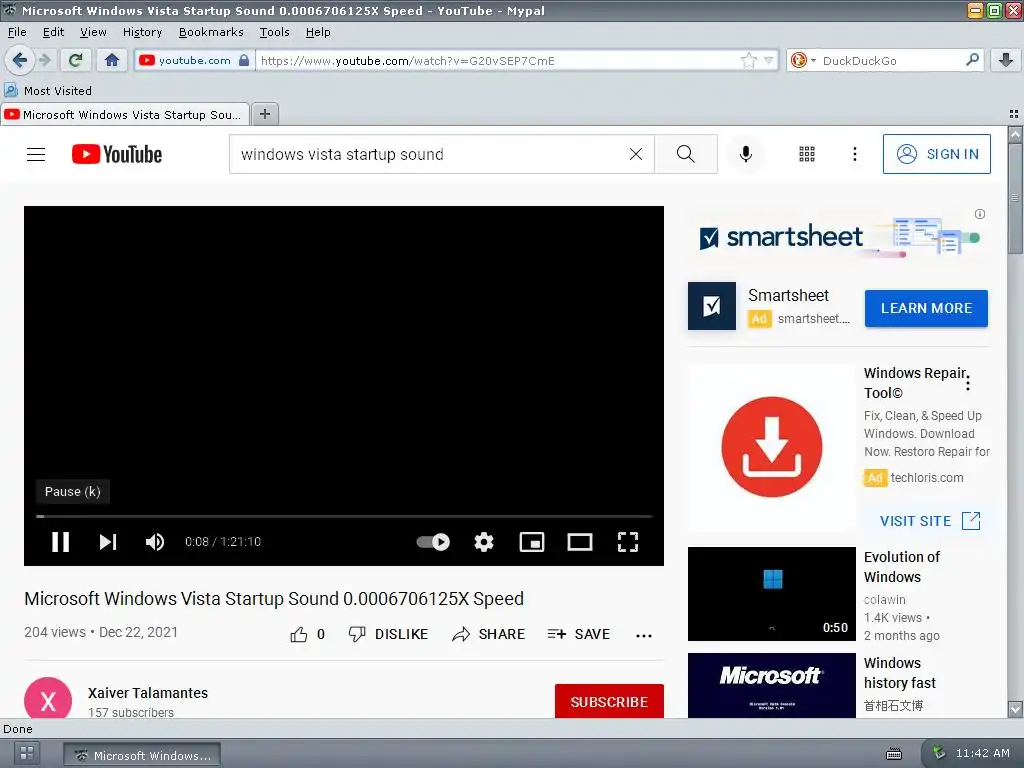Seek using the video progress bar
The height and width of the screenshot is (768, 1024).
coord(344,516)
